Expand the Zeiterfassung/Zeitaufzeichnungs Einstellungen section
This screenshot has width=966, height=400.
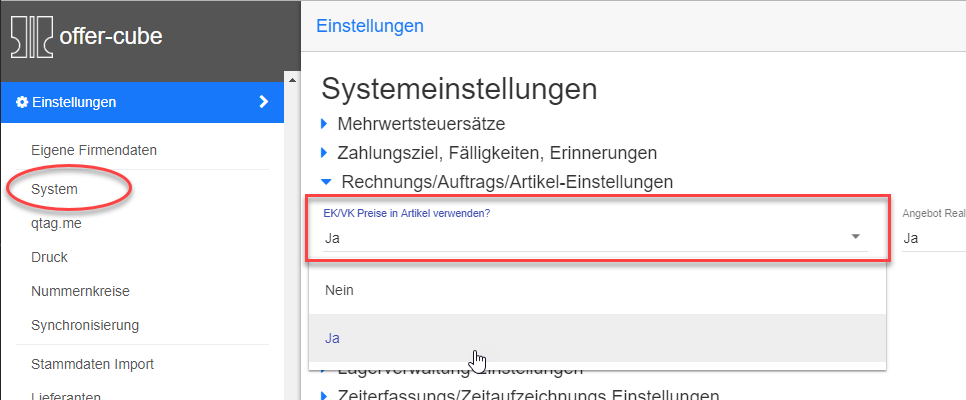point(528,395)
